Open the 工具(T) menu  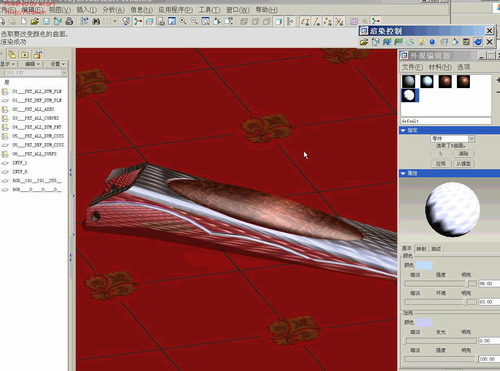pos(210,10)
